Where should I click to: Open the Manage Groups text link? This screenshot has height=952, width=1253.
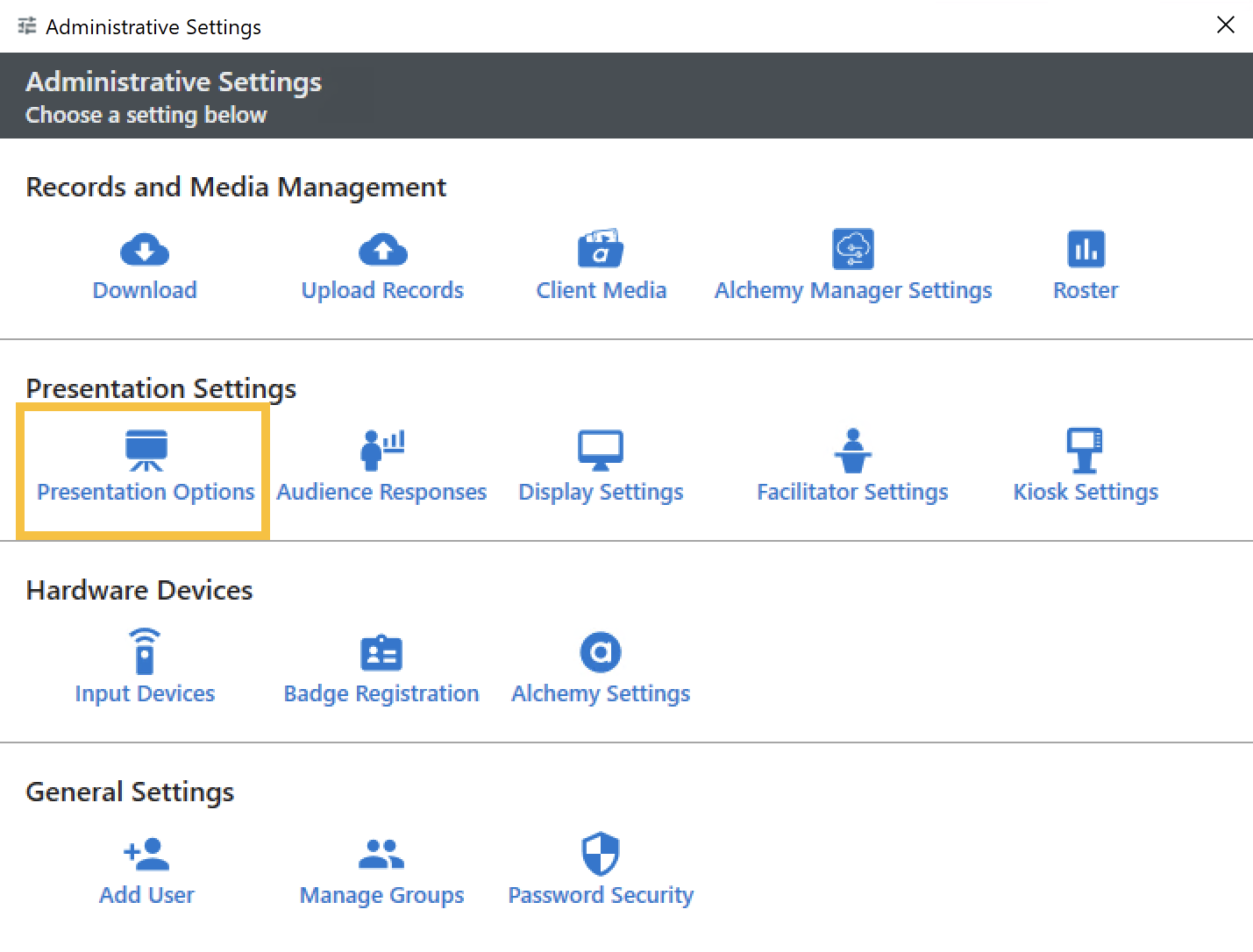click(381, 895)
